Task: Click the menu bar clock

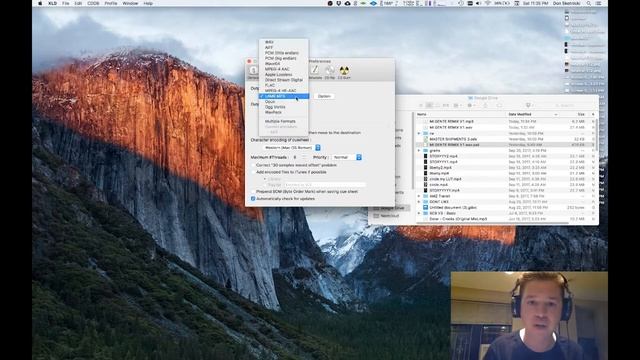Action: (x=535, y=3)
